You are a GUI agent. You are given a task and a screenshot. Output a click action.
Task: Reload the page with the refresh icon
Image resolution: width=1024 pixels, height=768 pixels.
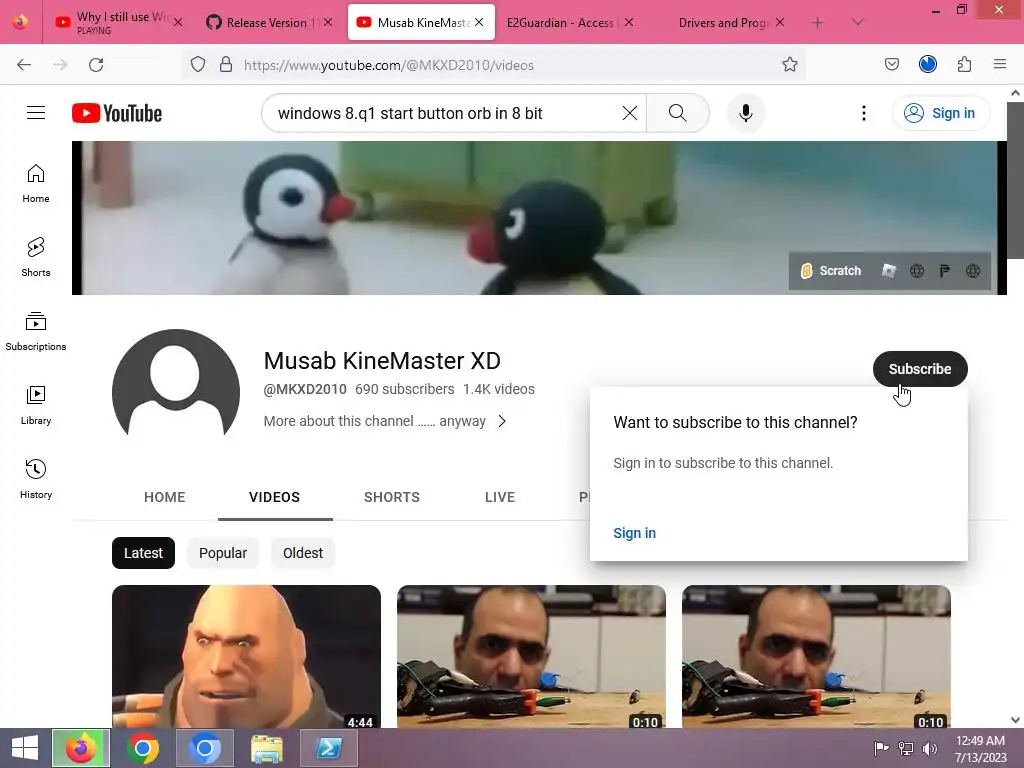pos(96,65)
